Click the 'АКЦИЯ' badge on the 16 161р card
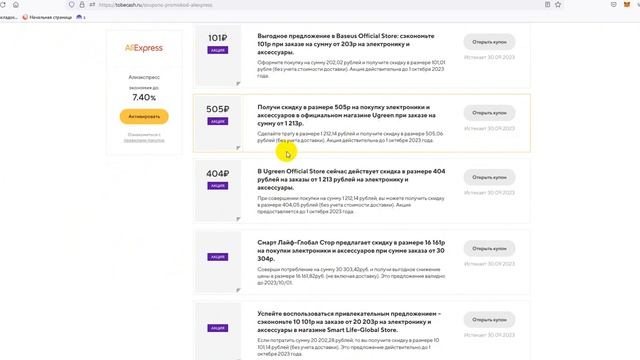The image size is (640, 360). 218,257
